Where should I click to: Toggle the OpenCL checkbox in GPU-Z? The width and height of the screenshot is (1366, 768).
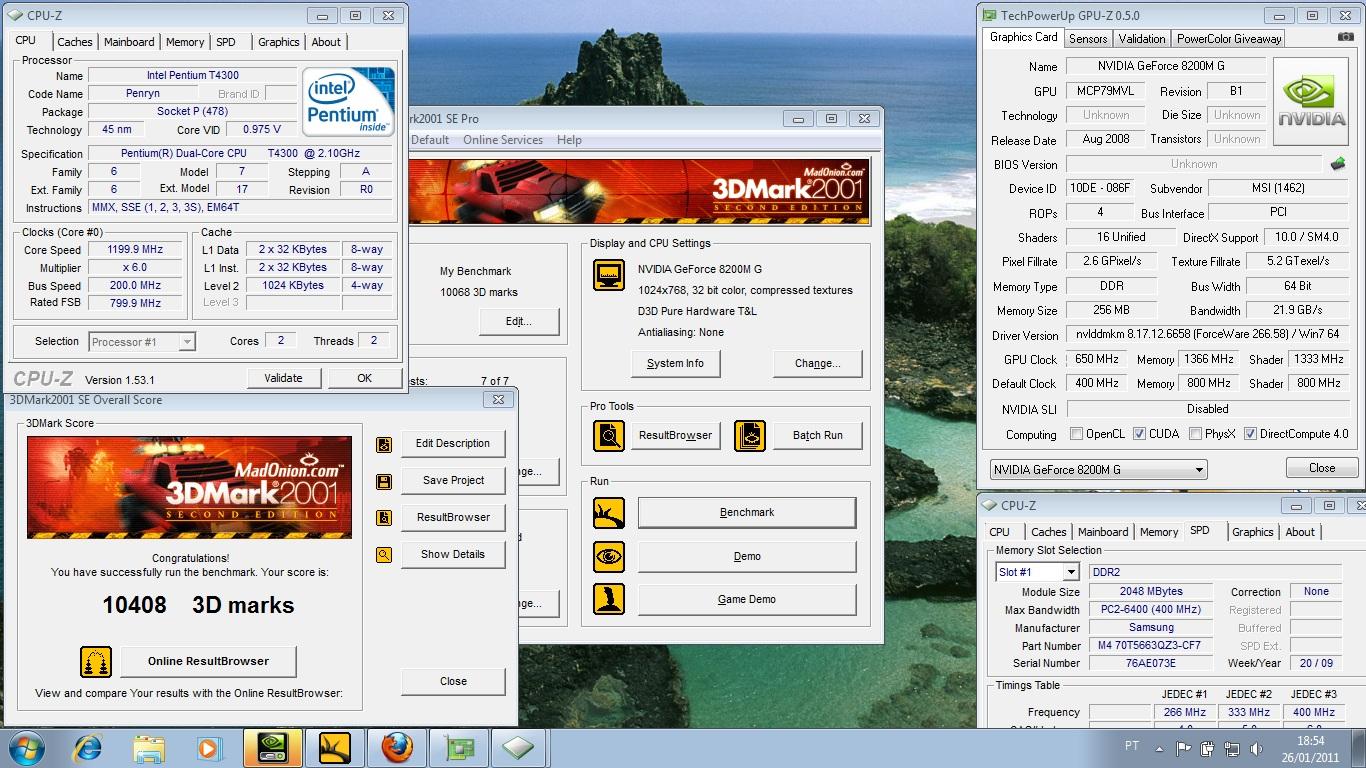[x=1076, y=434]
